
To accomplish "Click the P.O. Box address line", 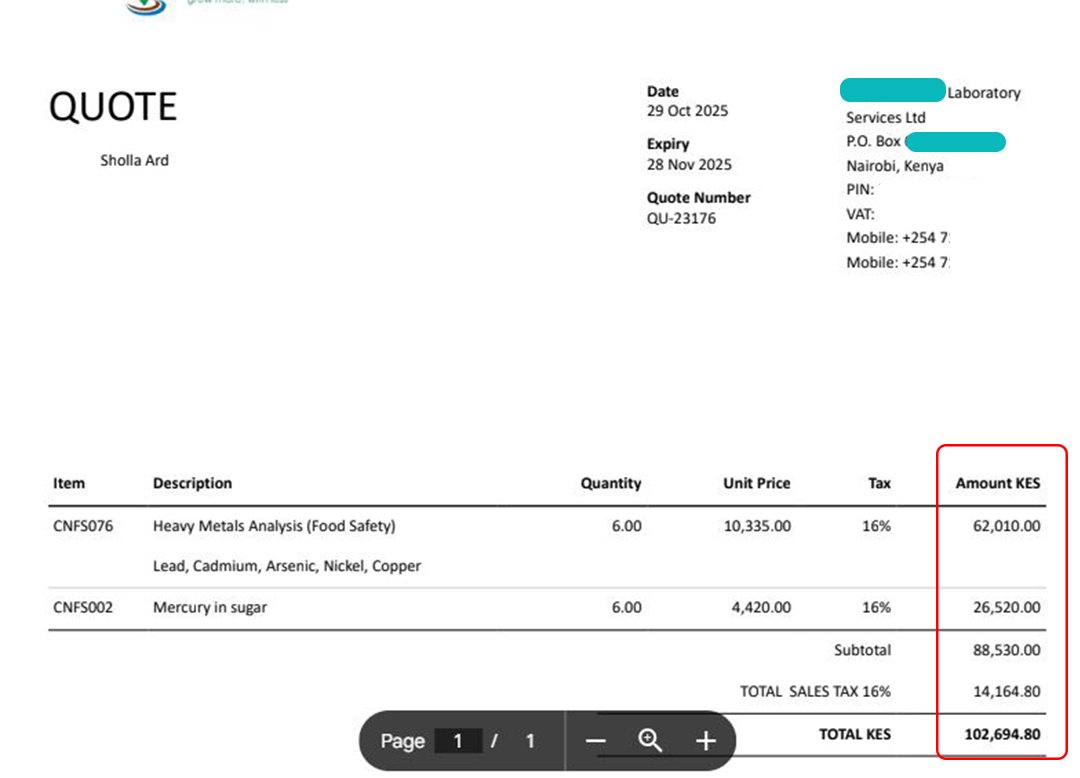I will (925, 142).
